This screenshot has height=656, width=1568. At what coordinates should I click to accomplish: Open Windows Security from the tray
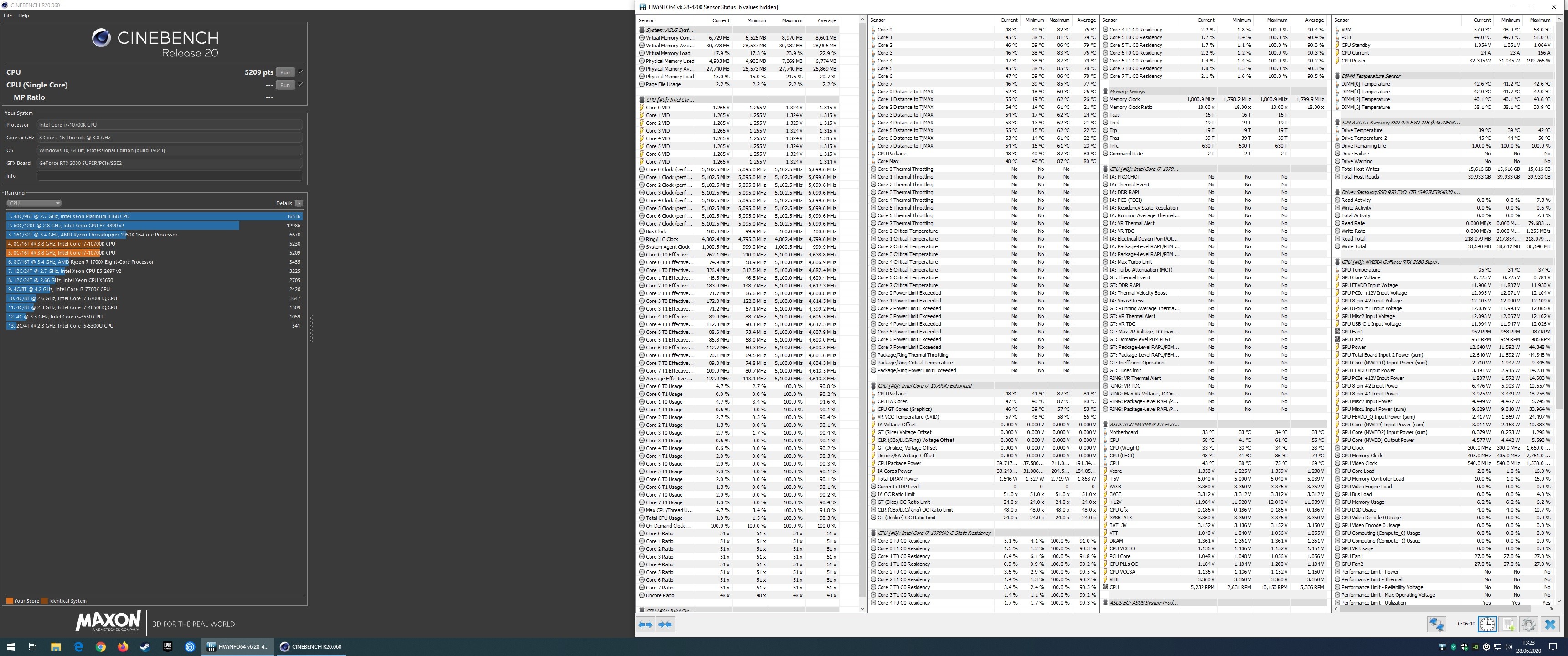(1464, 647)
